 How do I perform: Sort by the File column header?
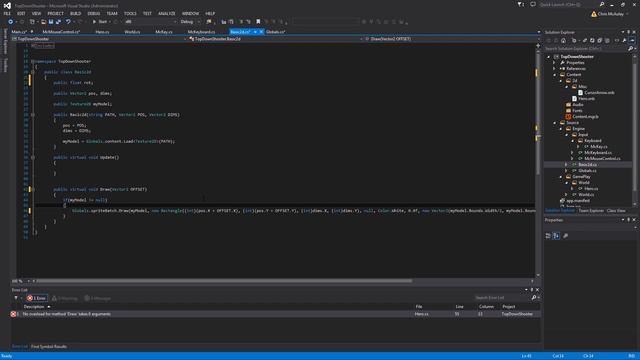[x=419, y=307]
